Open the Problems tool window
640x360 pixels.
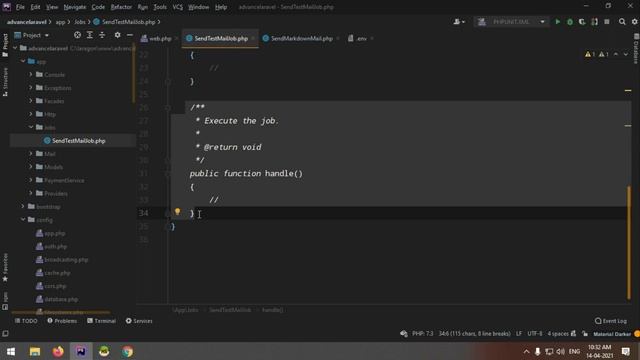point(62,321)
